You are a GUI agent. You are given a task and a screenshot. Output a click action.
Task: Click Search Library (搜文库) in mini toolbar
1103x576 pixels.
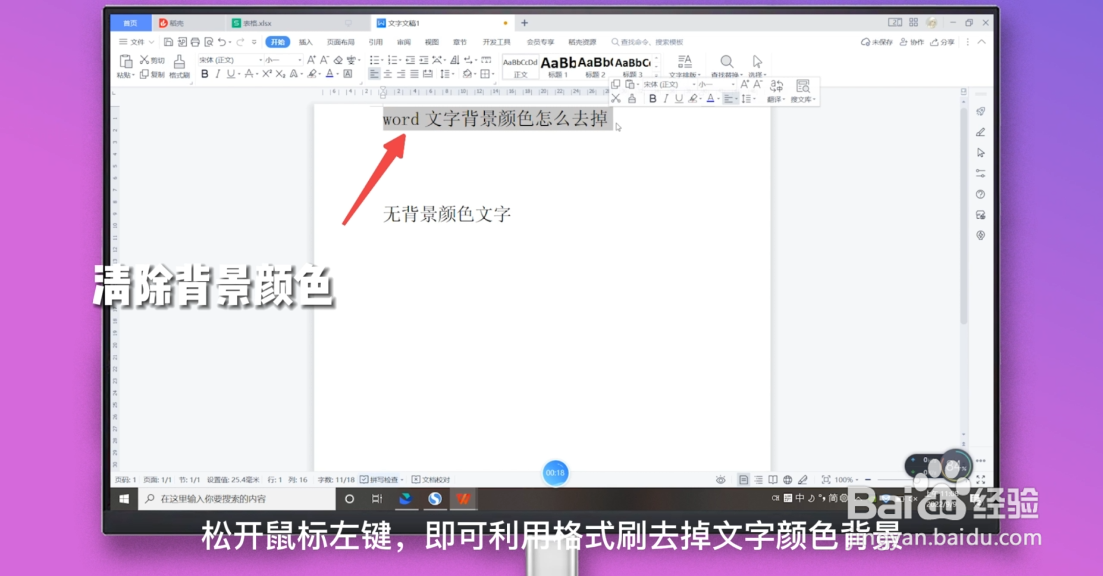802,91
